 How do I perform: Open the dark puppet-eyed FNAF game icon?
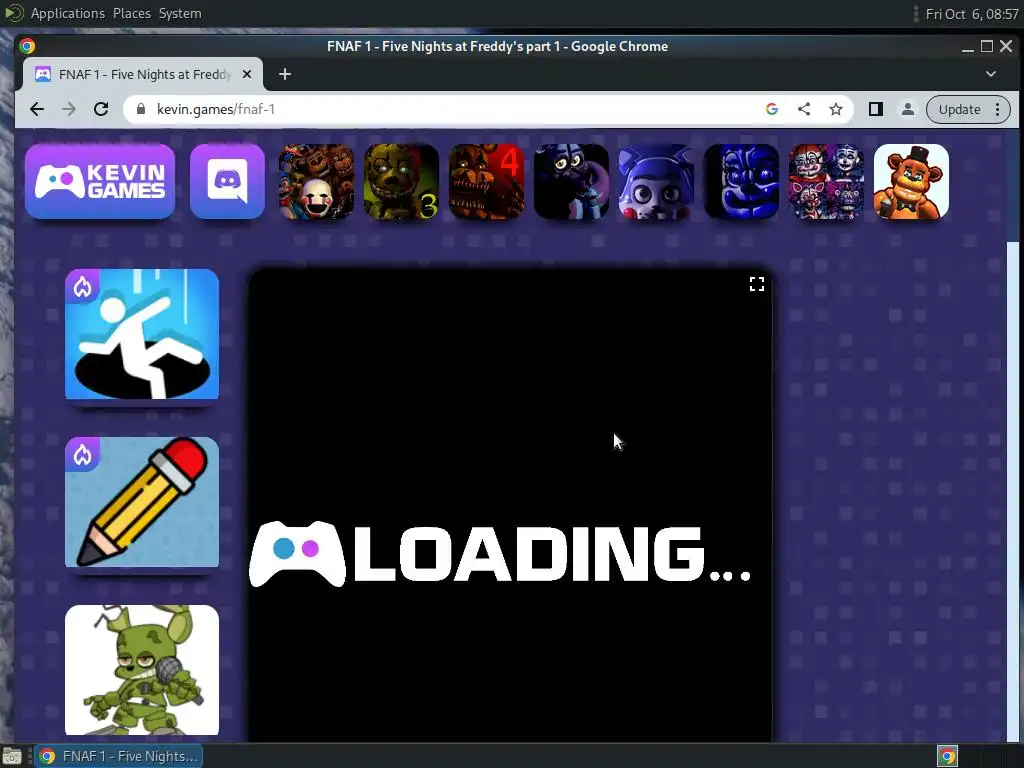coord(571,182)
